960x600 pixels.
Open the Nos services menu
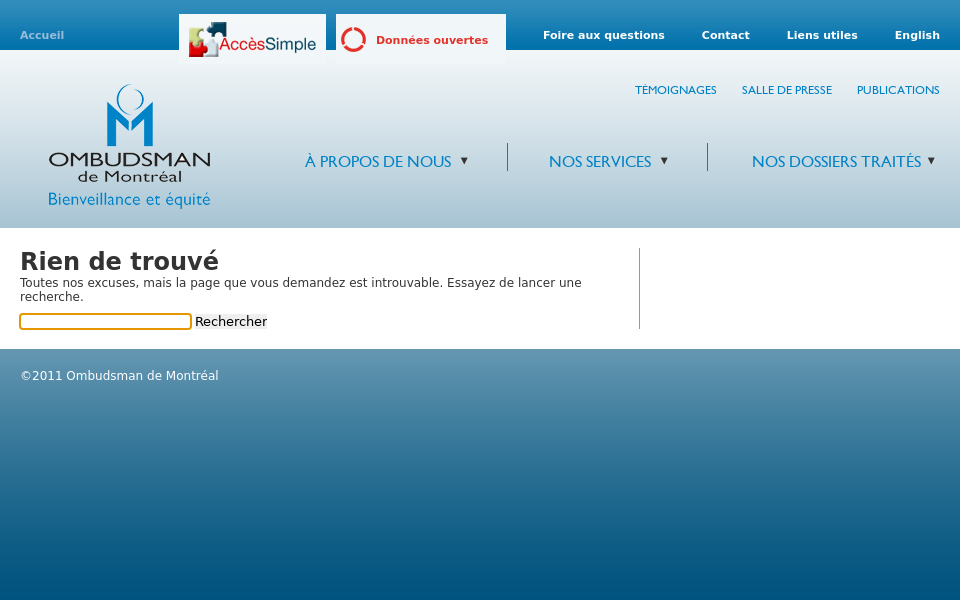(599, 161)
